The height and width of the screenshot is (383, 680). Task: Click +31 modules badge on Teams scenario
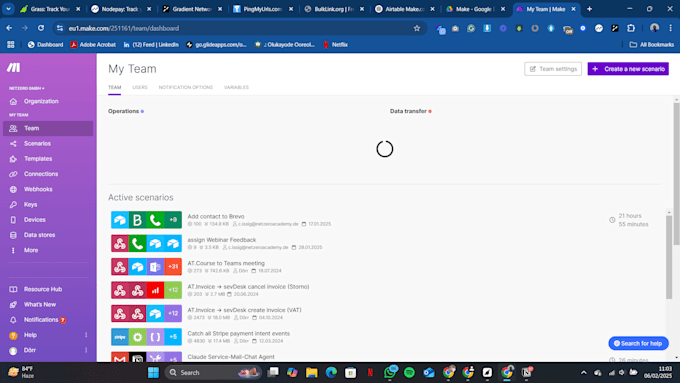pos(173,267)
